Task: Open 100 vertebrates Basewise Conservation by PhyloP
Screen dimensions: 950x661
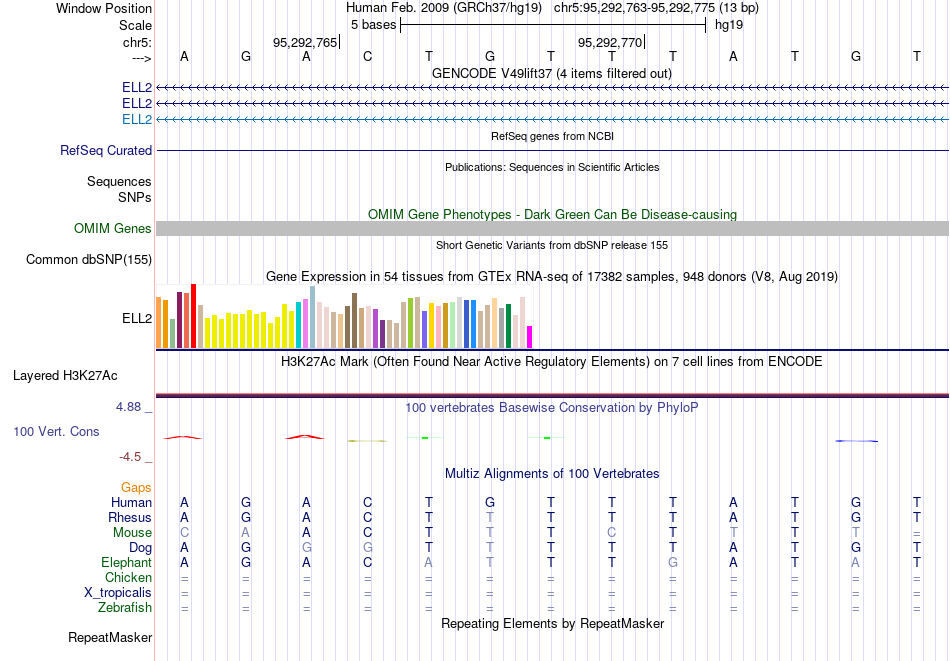Action: pyautogui.click(x=552, y=408)
